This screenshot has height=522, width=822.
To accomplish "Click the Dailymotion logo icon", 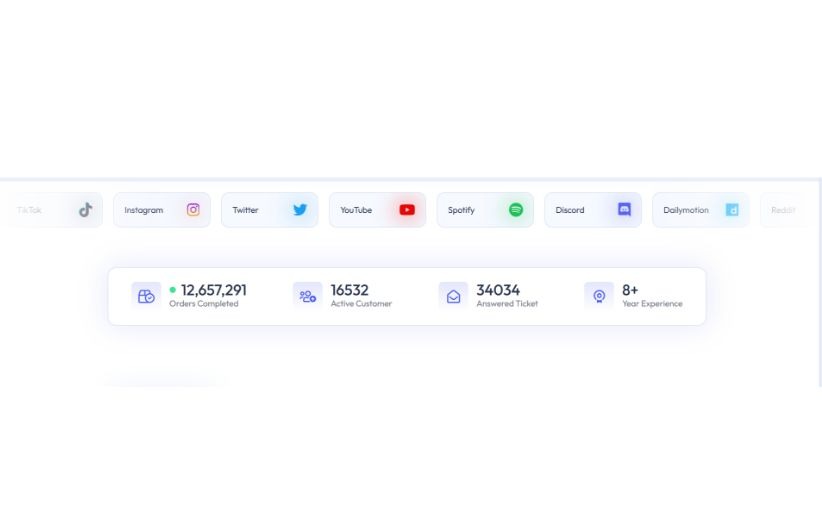I will [732, 210].
